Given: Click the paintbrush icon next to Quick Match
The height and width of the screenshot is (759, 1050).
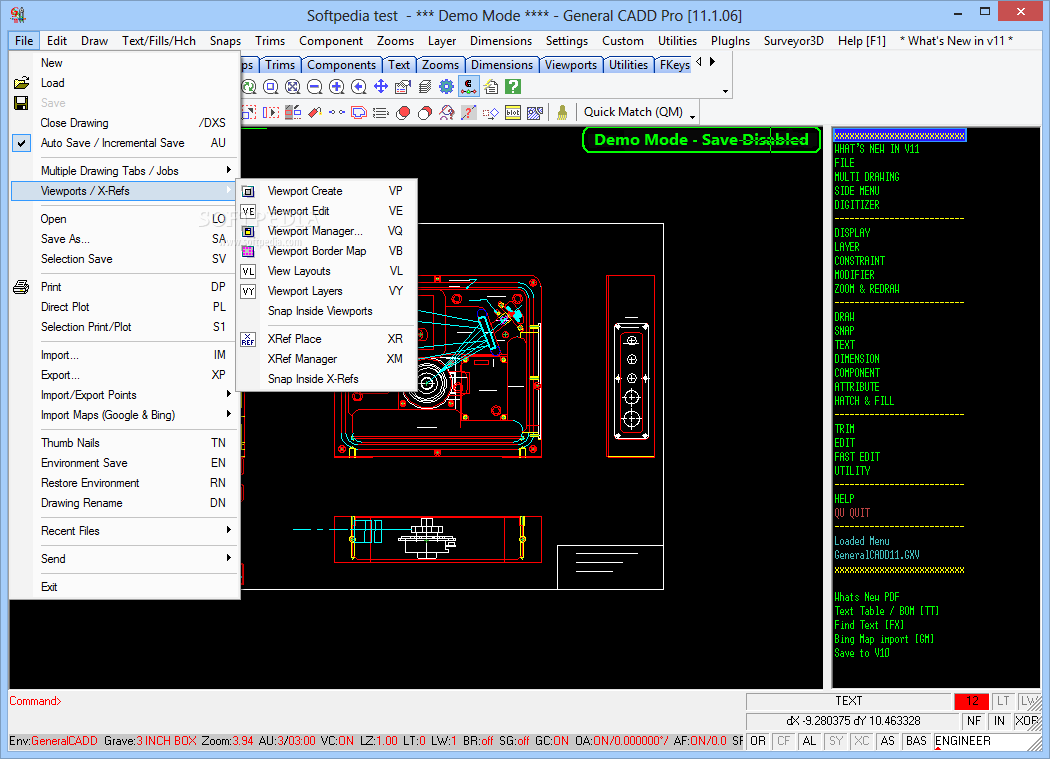Looking at the screenshot, I should [562, 113].
